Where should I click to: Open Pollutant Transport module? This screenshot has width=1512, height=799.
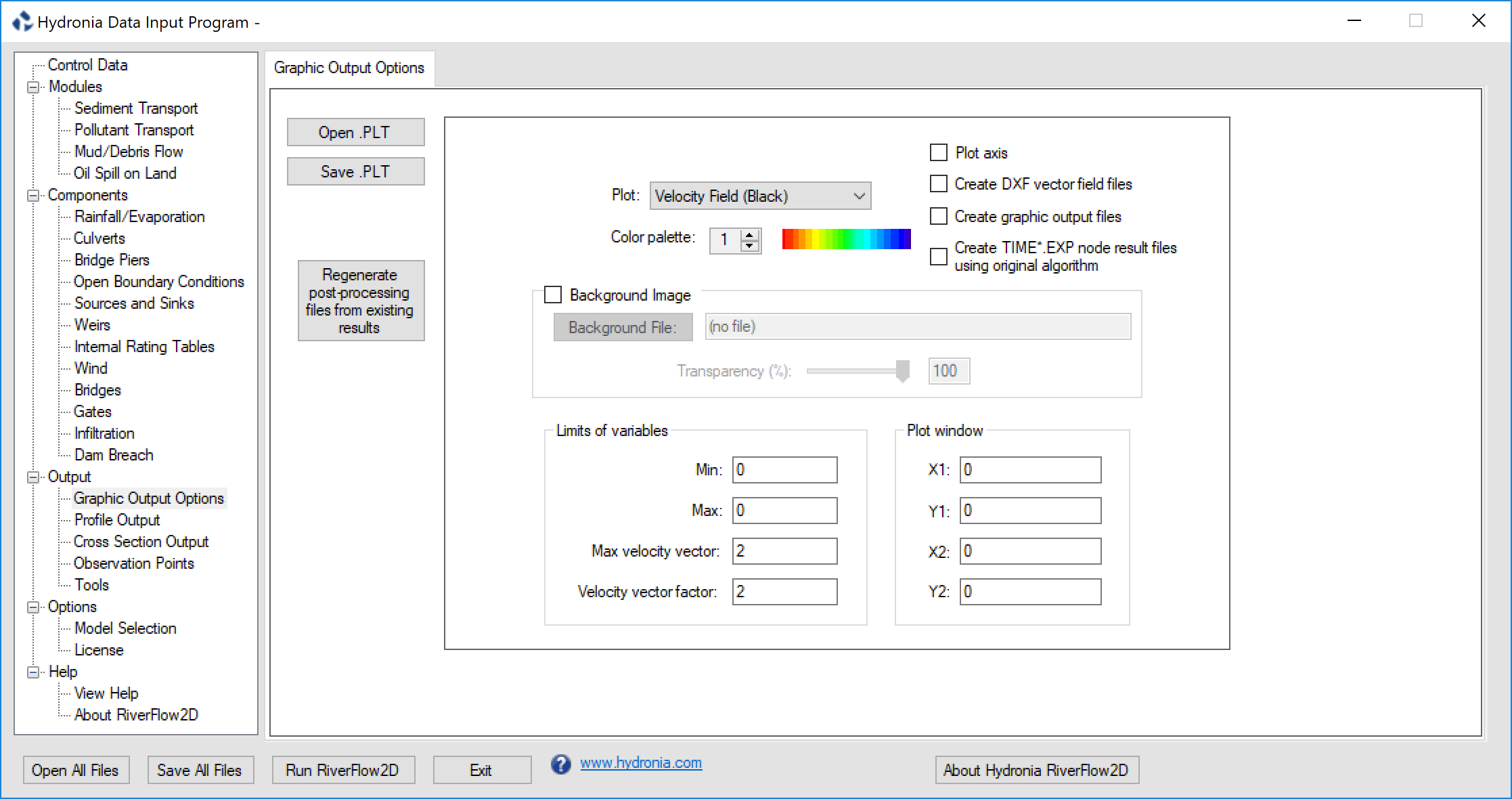(x=134, y=130)
